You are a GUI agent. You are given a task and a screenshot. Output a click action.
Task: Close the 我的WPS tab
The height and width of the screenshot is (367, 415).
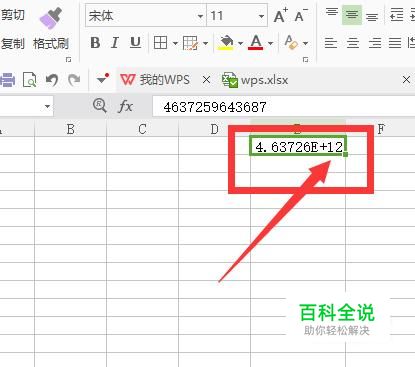pos(206,80)
